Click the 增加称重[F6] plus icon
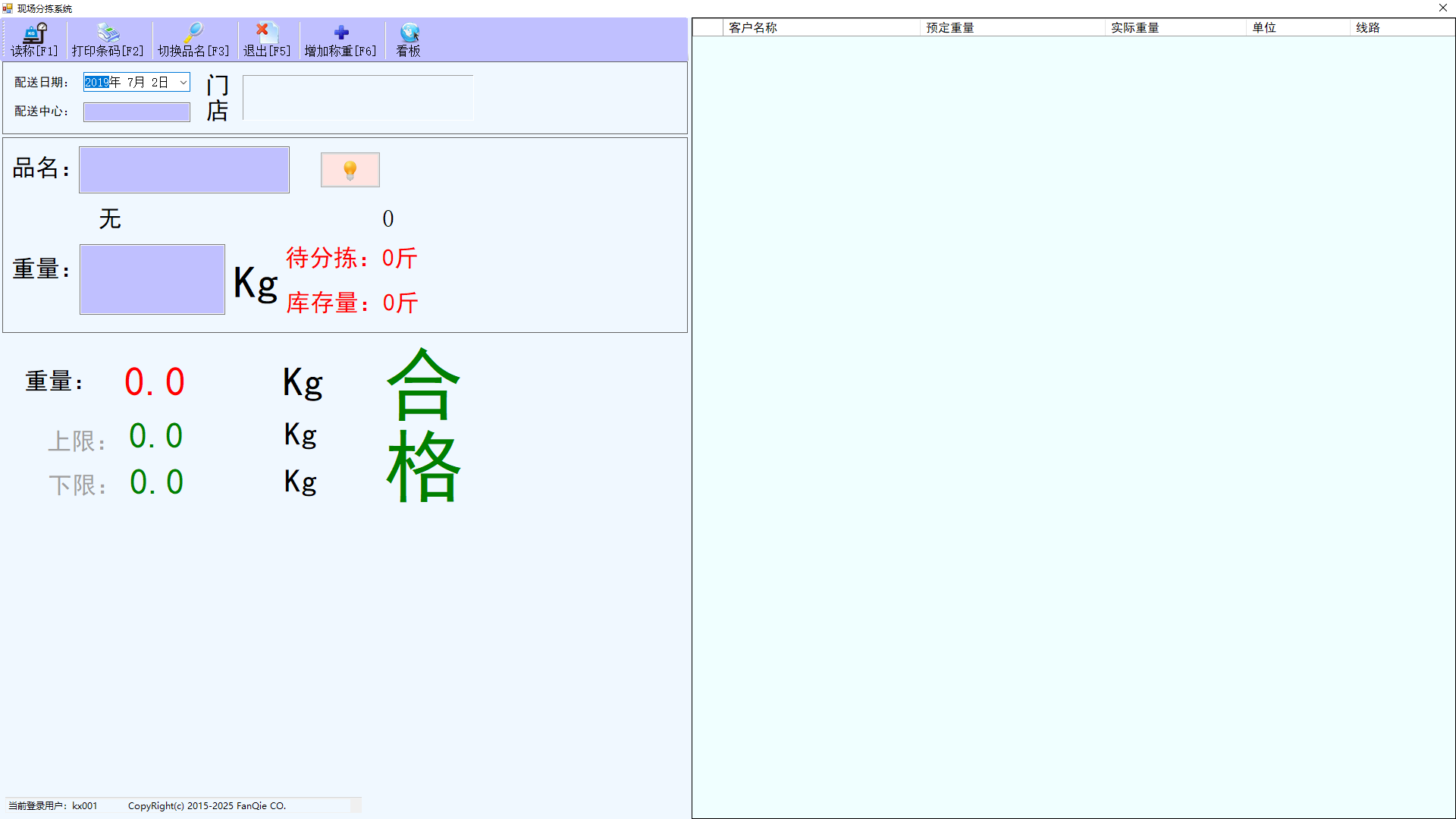Image resolution: width=1456 pixels, height=819 pixels. click(340, 33)
